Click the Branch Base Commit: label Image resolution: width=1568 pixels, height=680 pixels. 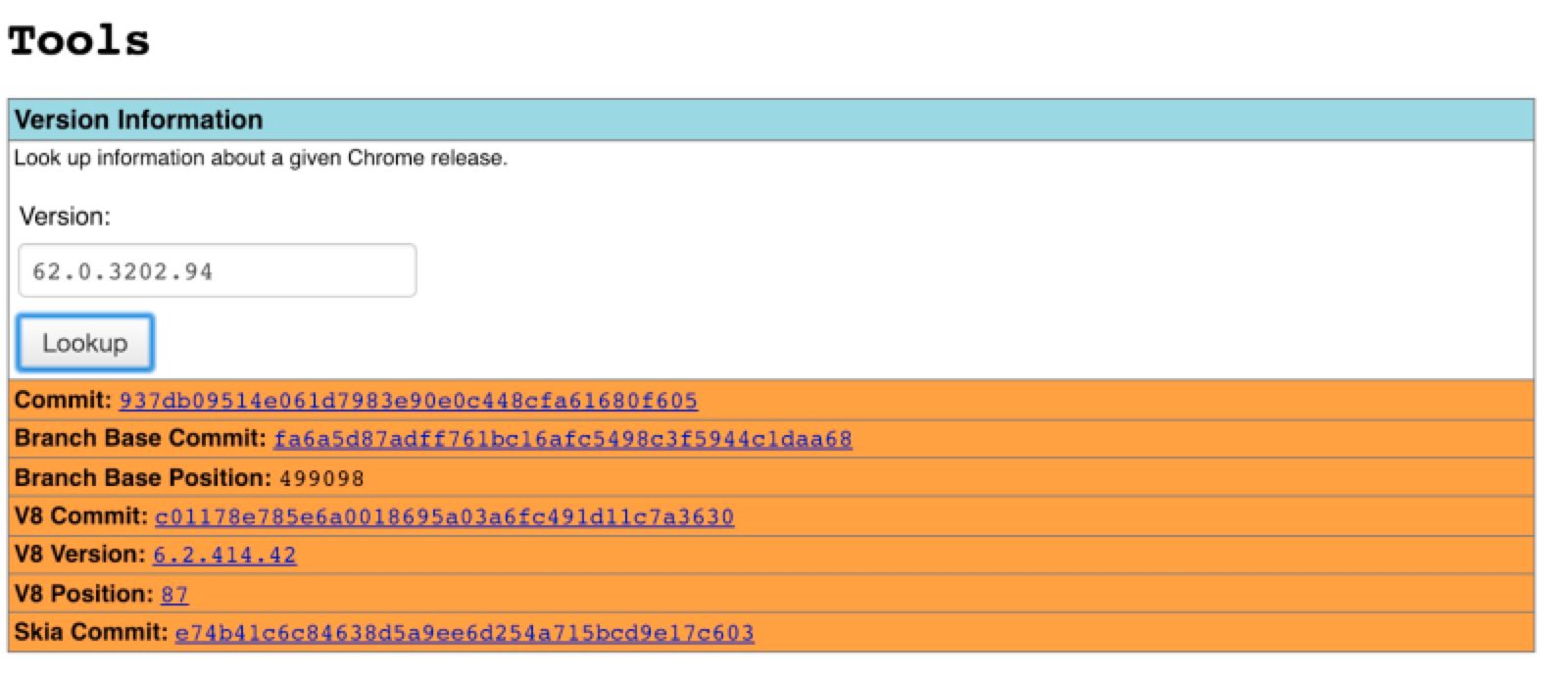tap(140, 439)
